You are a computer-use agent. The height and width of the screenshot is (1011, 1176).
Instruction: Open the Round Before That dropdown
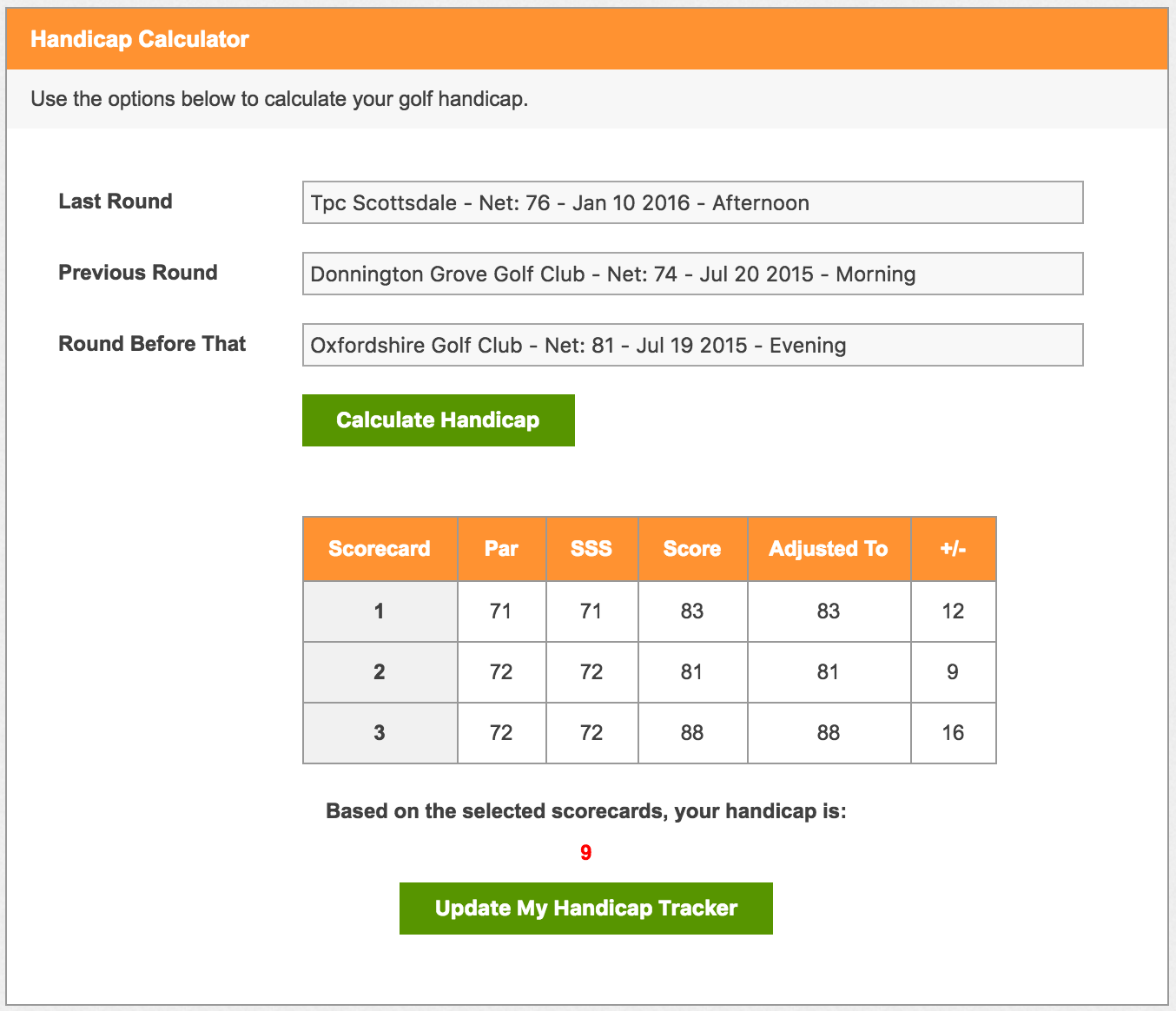tap(692, 345)
